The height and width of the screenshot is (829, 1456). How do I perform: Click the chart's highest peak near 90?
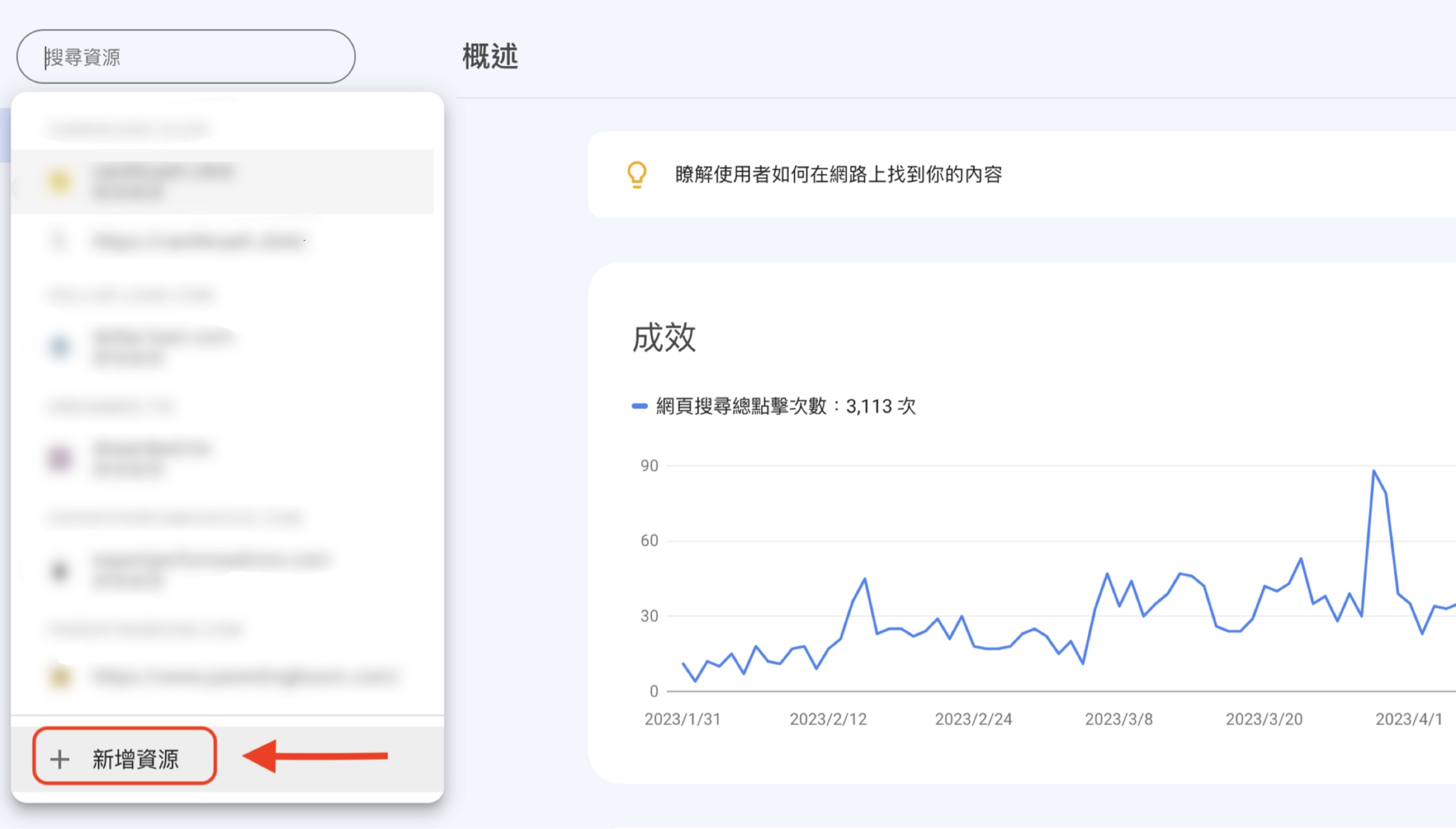1373,471
